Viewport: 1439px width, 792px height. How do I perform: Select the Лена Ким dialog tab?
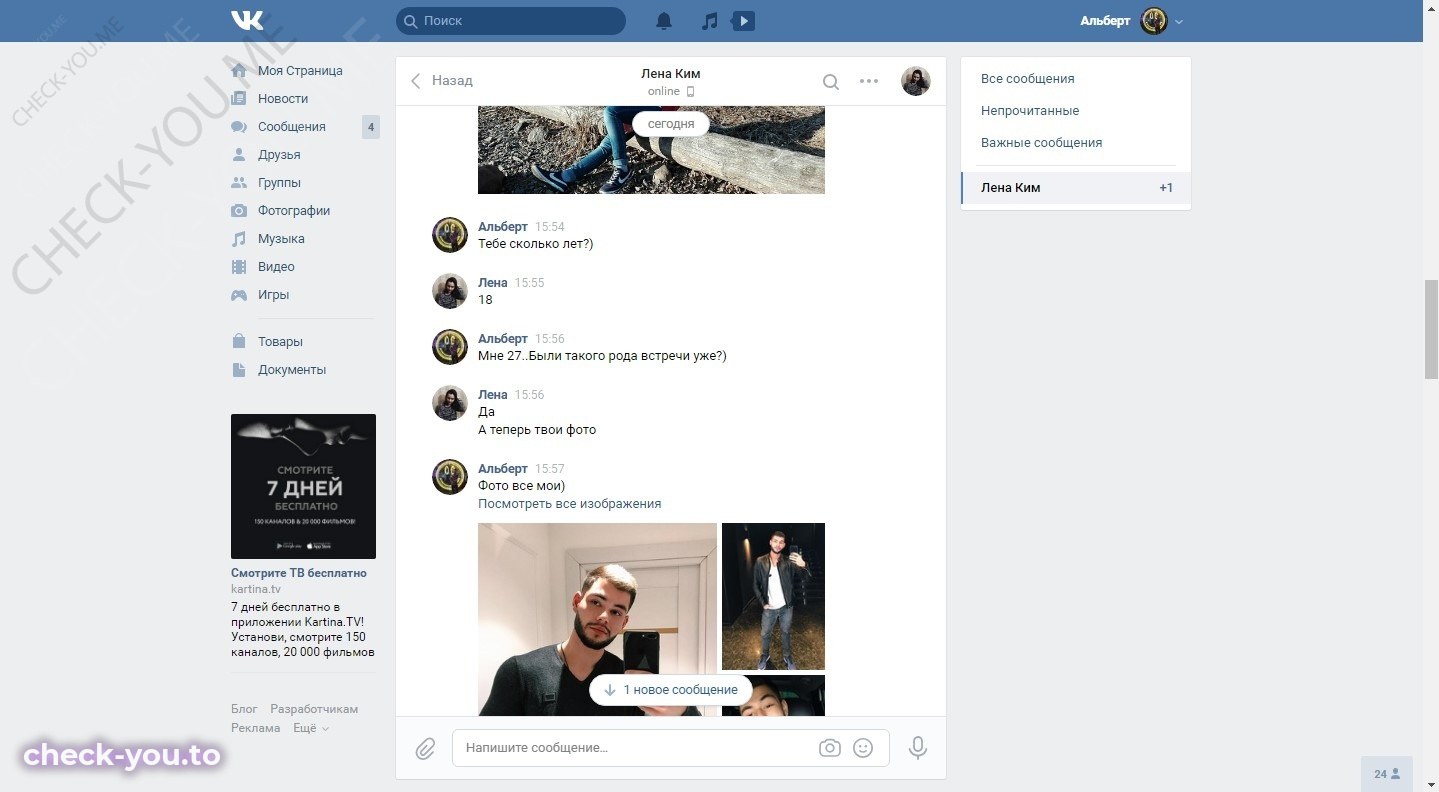point(1076,188)
